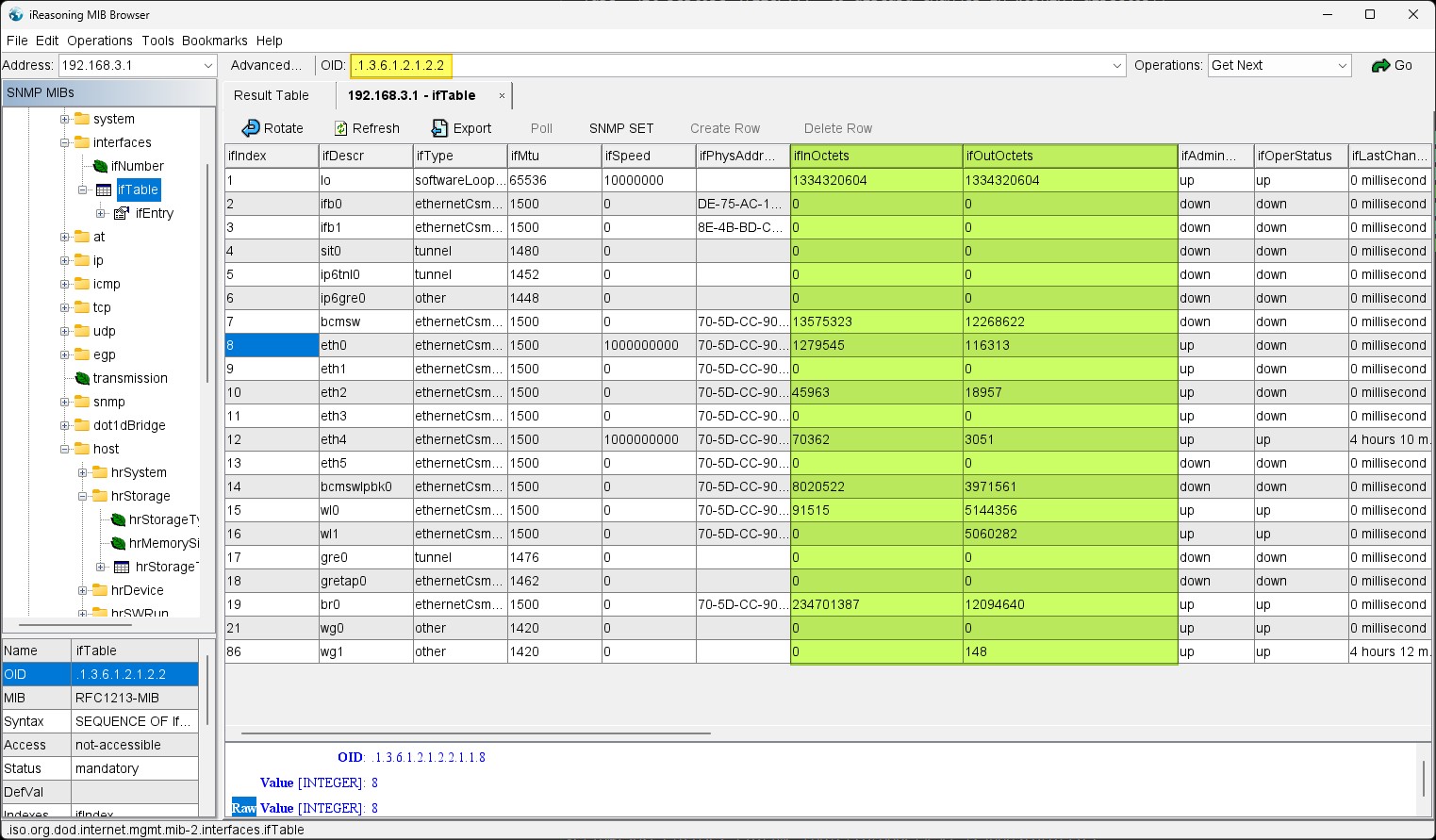Click the system folder icon
The height and width of the screenshot is (840, 1436).
point(82,119)
